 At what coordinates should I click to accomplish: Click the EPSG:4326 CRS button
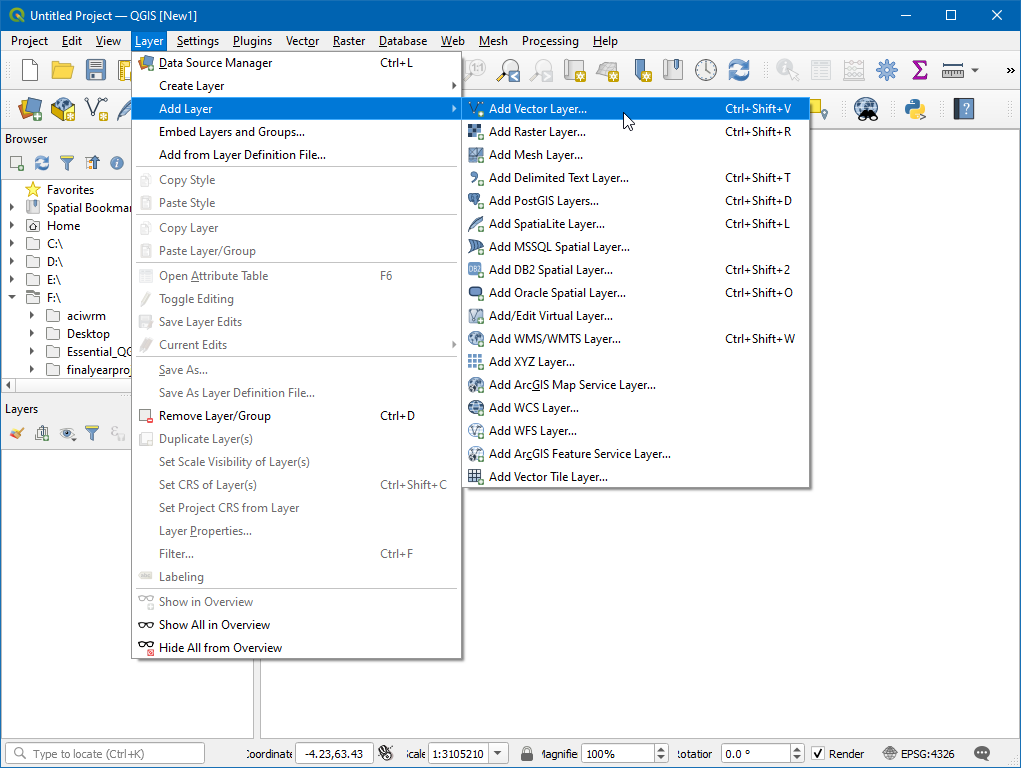coord(919,754)
